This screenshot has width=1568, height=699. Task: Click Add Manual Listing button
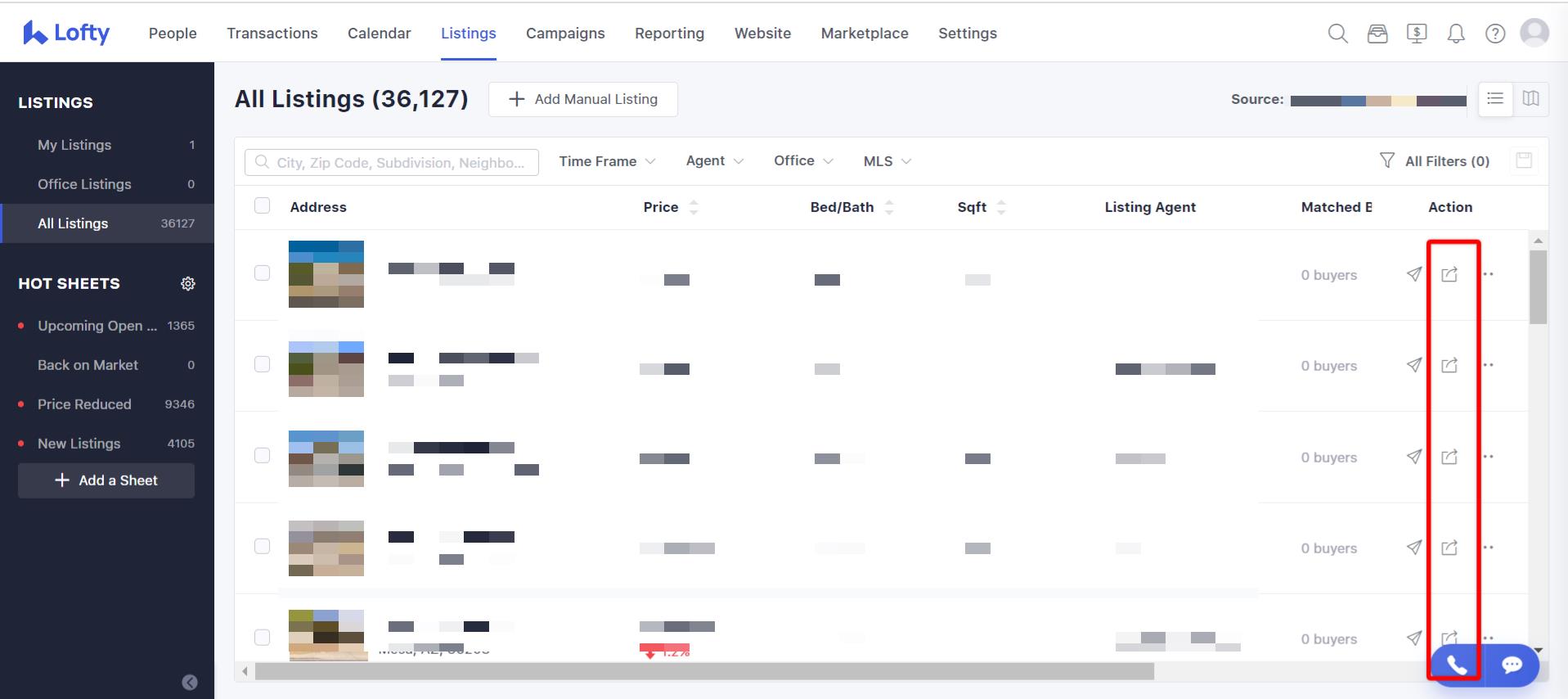coord(582,99)
